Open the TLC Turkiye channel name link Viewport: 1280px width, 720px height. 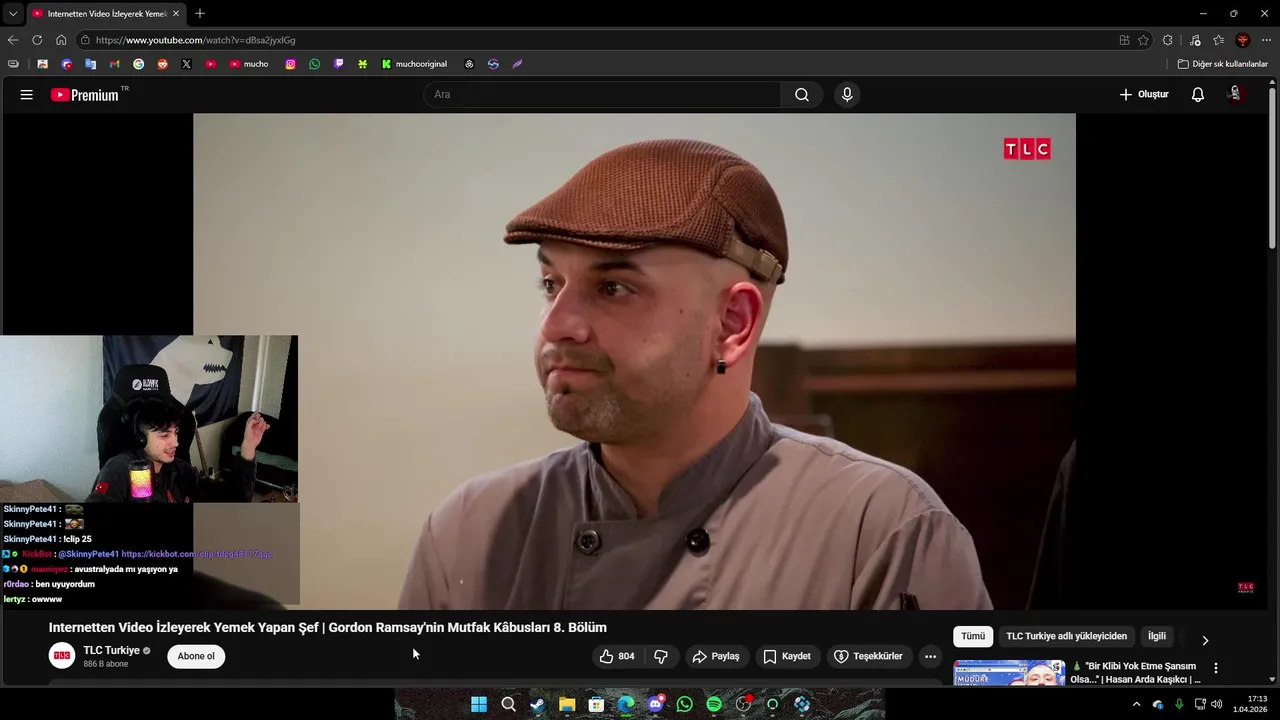click(x=111, y=650)
